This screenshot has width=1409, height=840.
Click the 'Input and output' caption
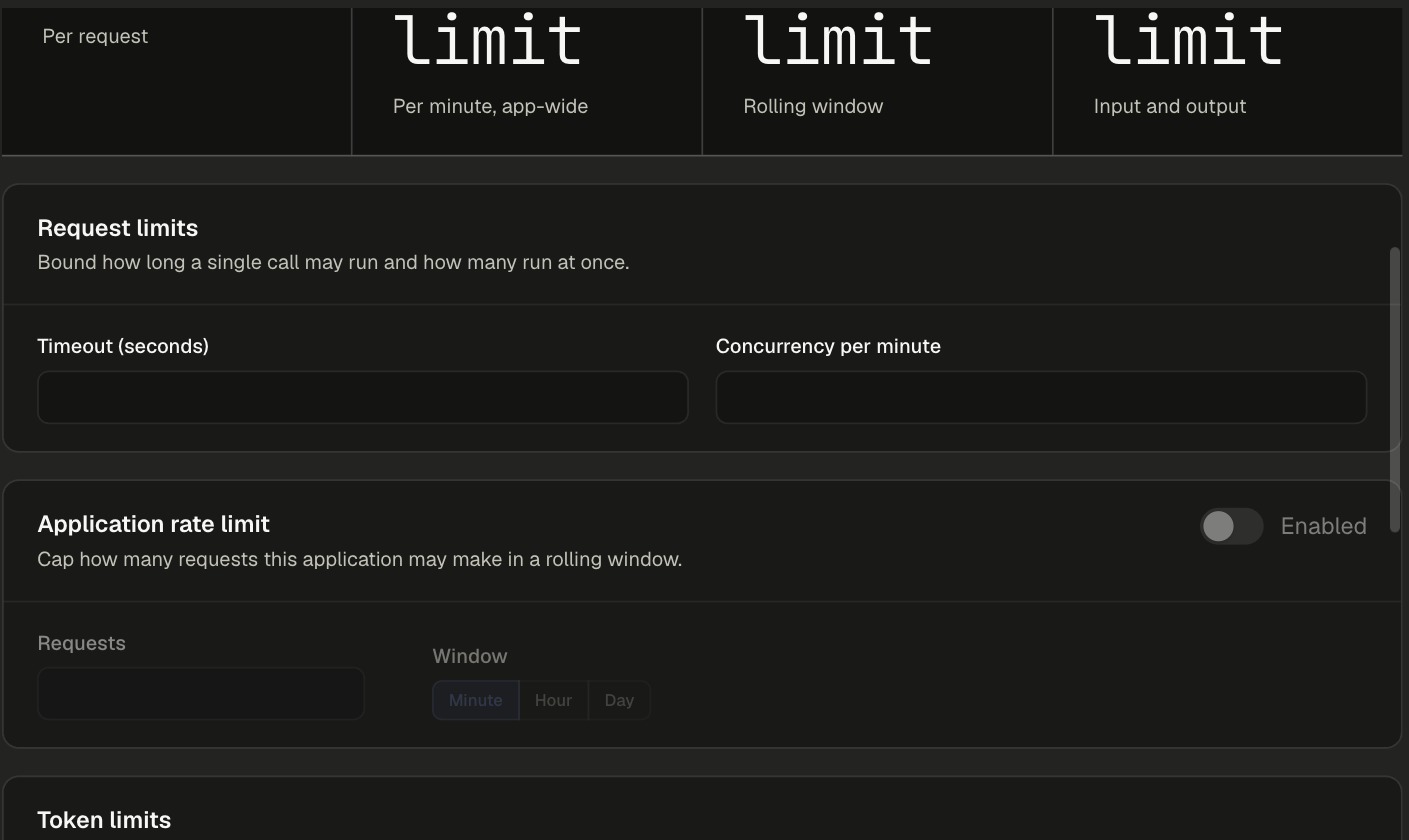[1170, 106]
